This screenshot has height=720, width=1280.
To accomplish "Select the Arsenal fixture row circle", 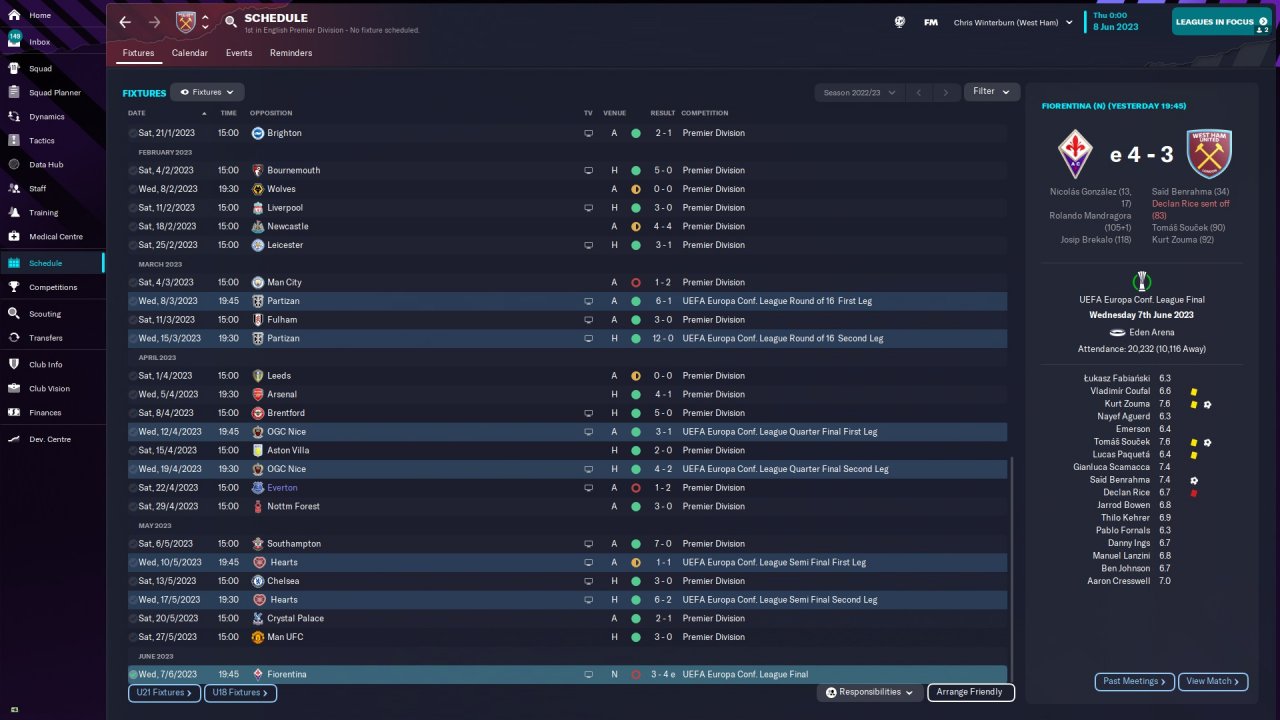I will [x=133, y=395].
